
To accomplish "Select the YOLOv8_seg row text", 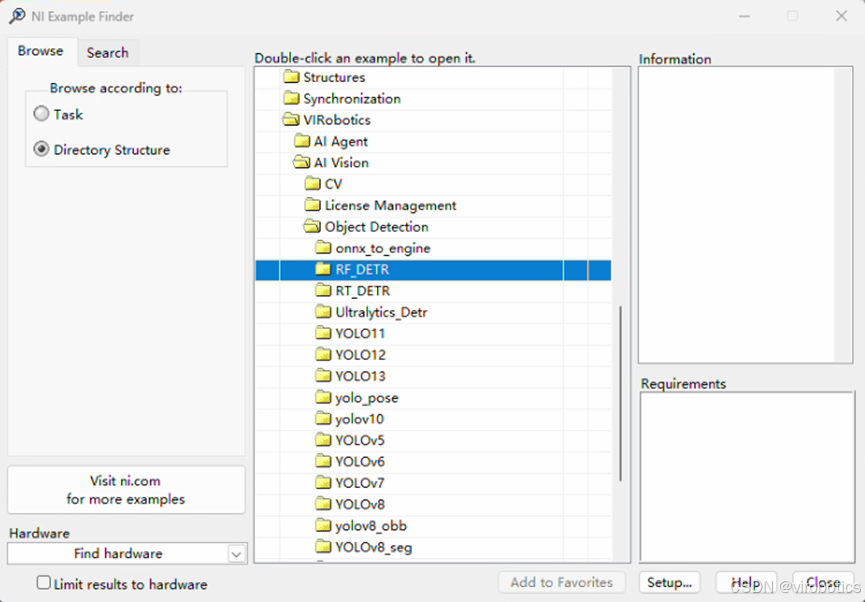I will tap(374, 547).
